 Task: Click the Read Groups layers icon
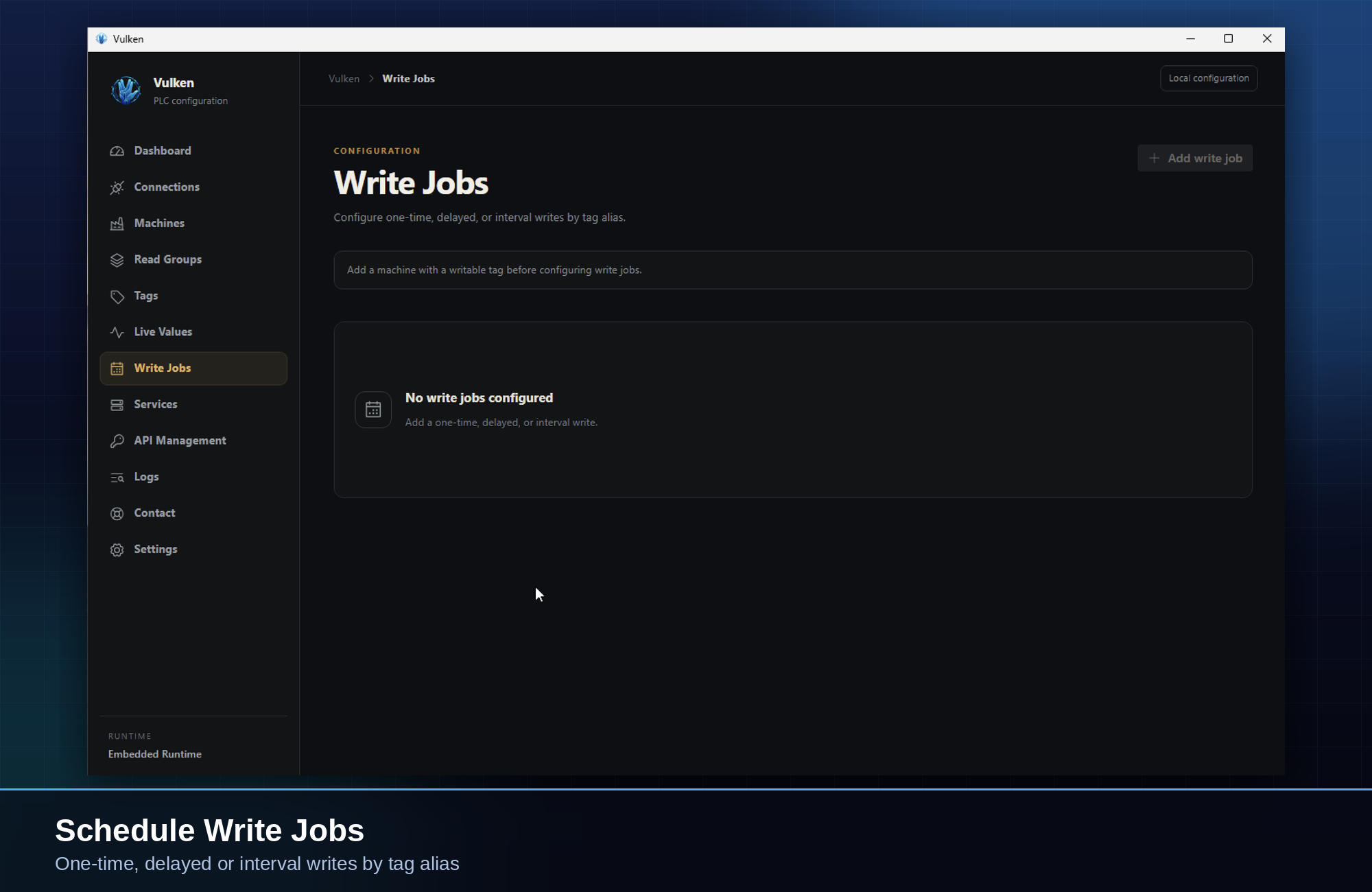117,260
